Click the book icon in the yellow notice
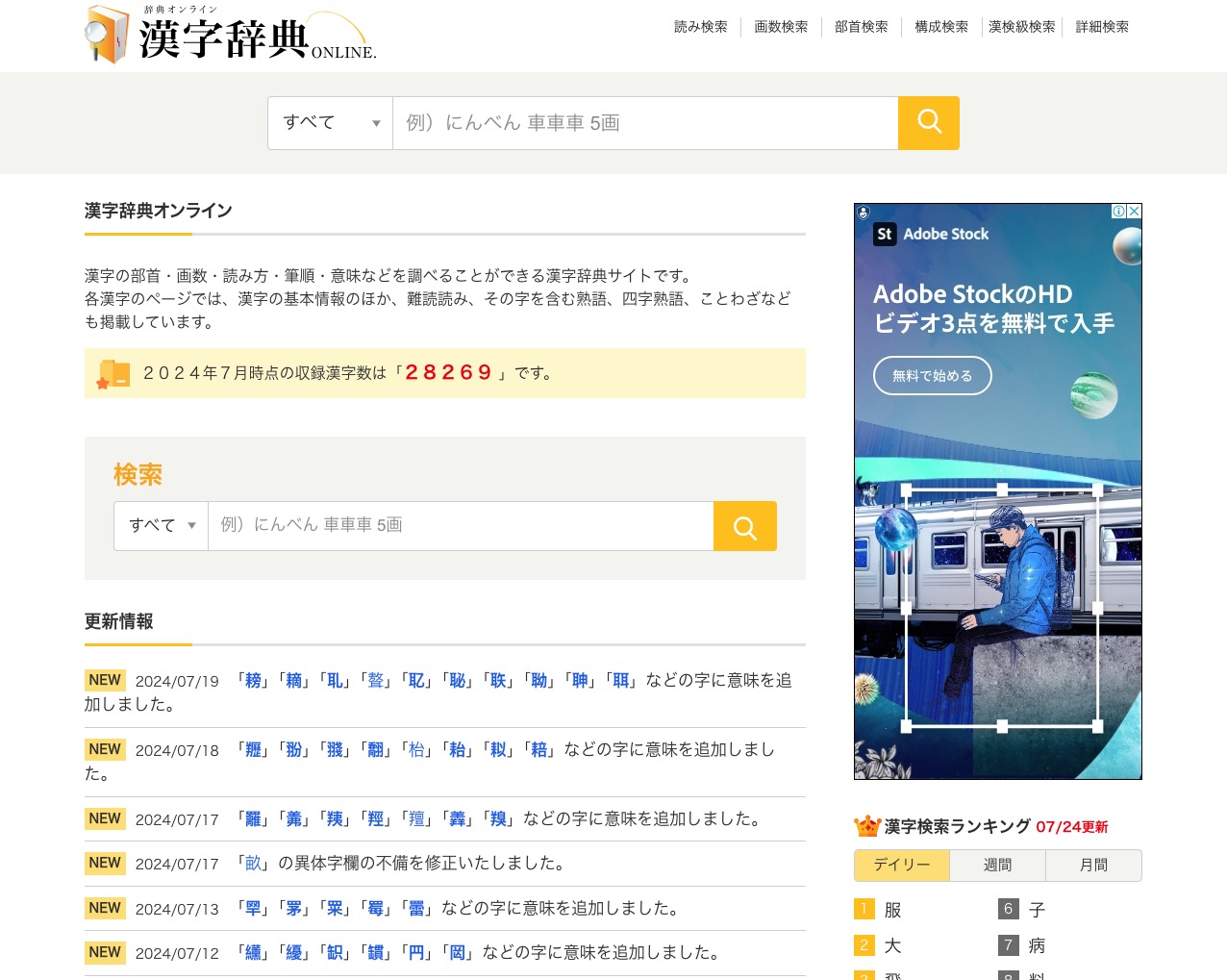The height and width of the screenshot is (980, 1227). 113,373
